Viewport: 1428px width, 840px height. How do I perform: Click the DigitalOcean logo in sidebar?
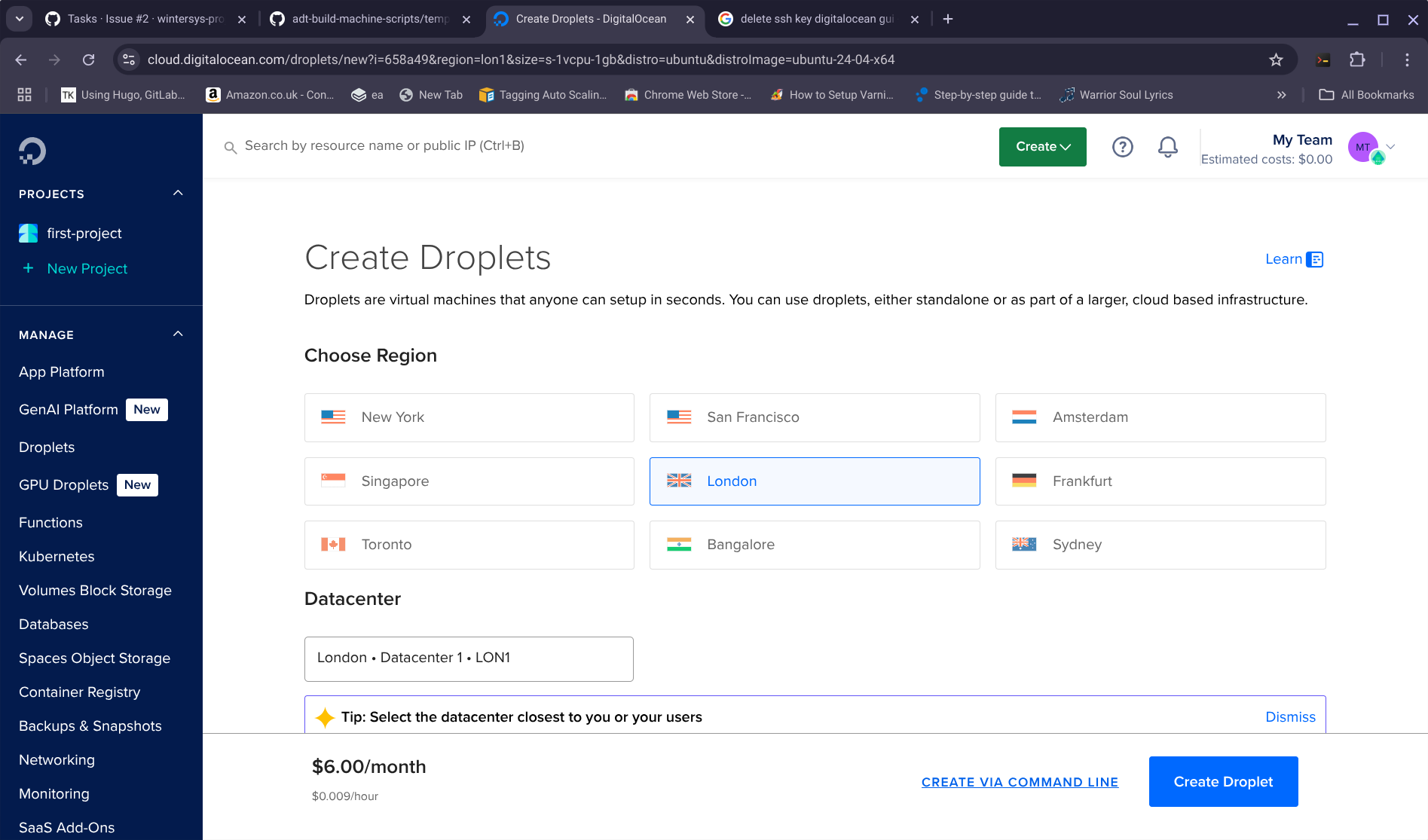[x=32, y=151]
